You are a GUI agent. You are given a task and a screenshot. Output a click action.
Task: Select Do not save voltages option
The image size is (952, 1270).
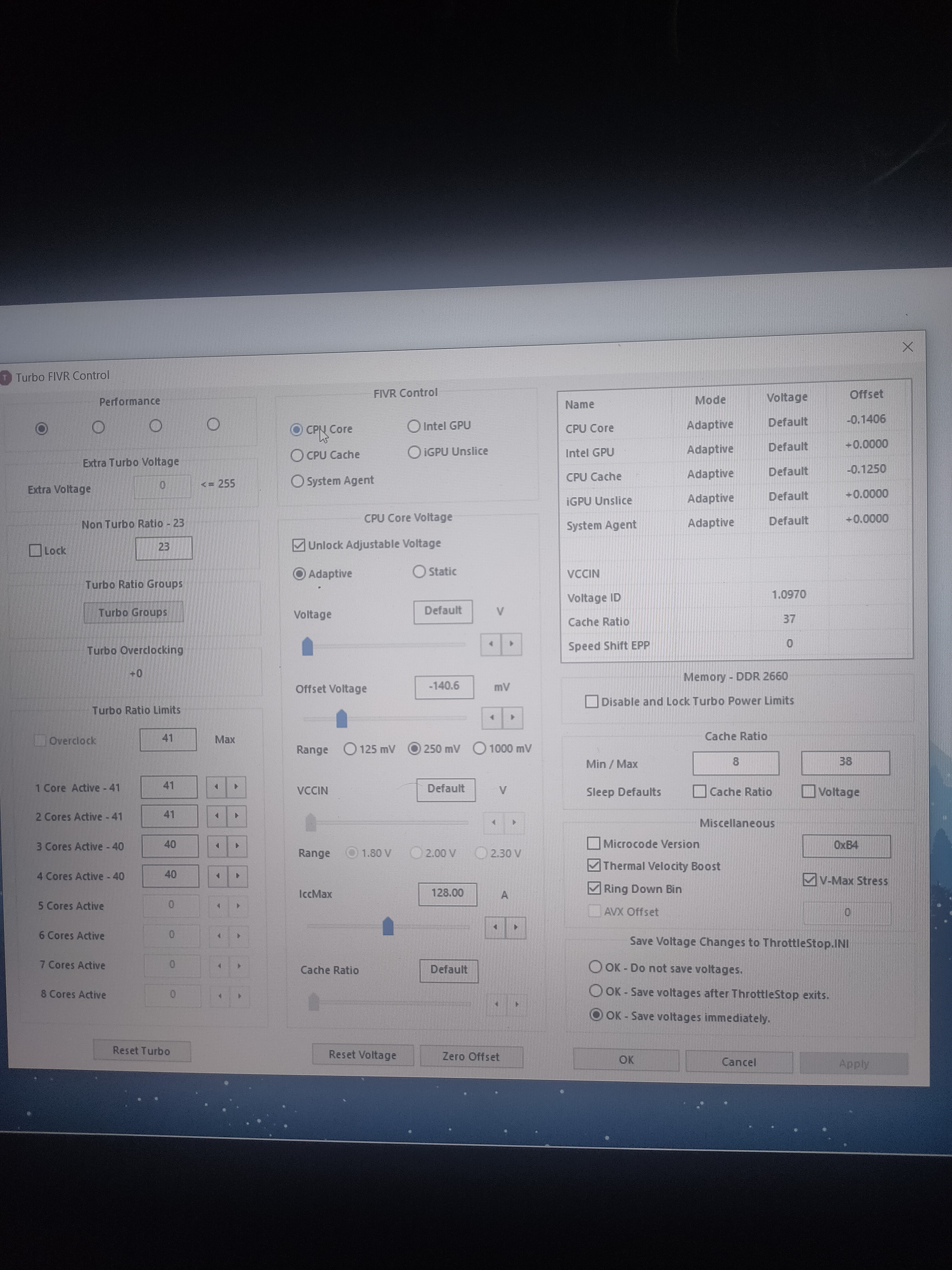tap(596, 967)
